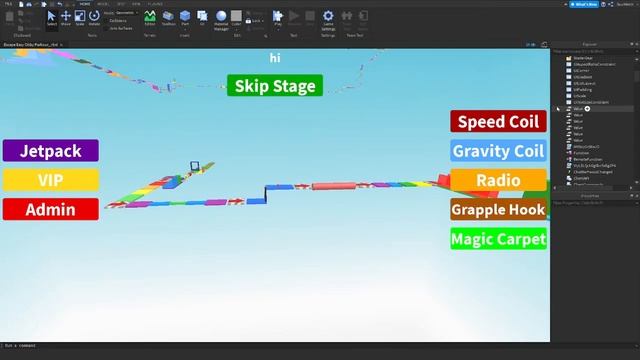
Task: Click the Explorer filter input field
Action: [593, 51]
